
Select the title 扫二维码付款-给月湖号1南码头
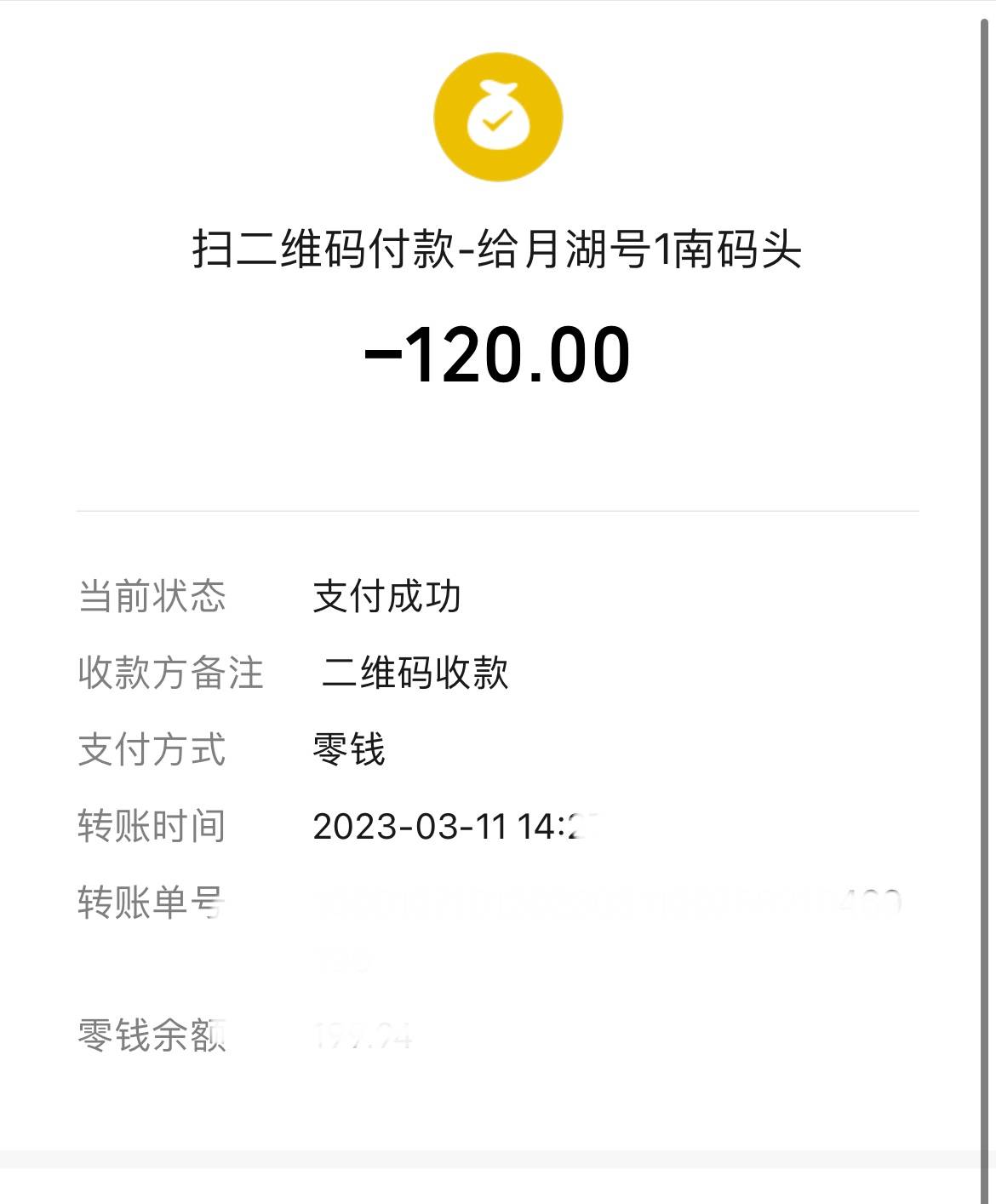pyautogui.click(x=497, y=249)
